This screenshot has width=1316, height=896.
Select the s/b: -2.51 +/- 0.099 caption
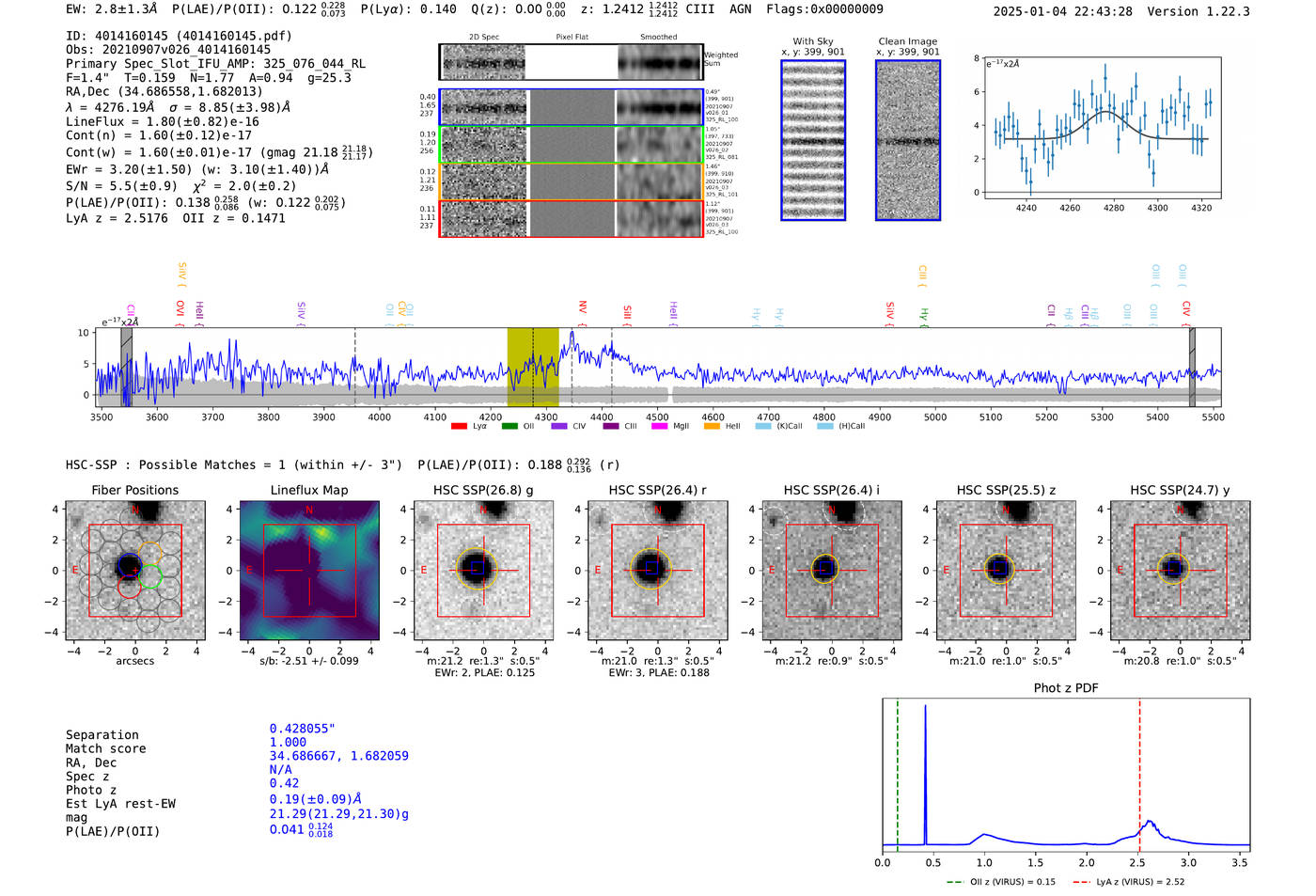[309, 661]
